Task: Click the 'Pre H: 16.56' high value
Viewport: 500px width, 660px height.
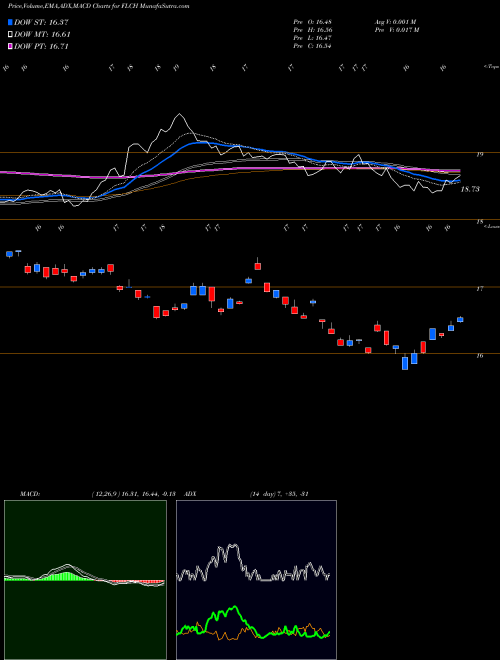Action: click(x=314, y=30)
